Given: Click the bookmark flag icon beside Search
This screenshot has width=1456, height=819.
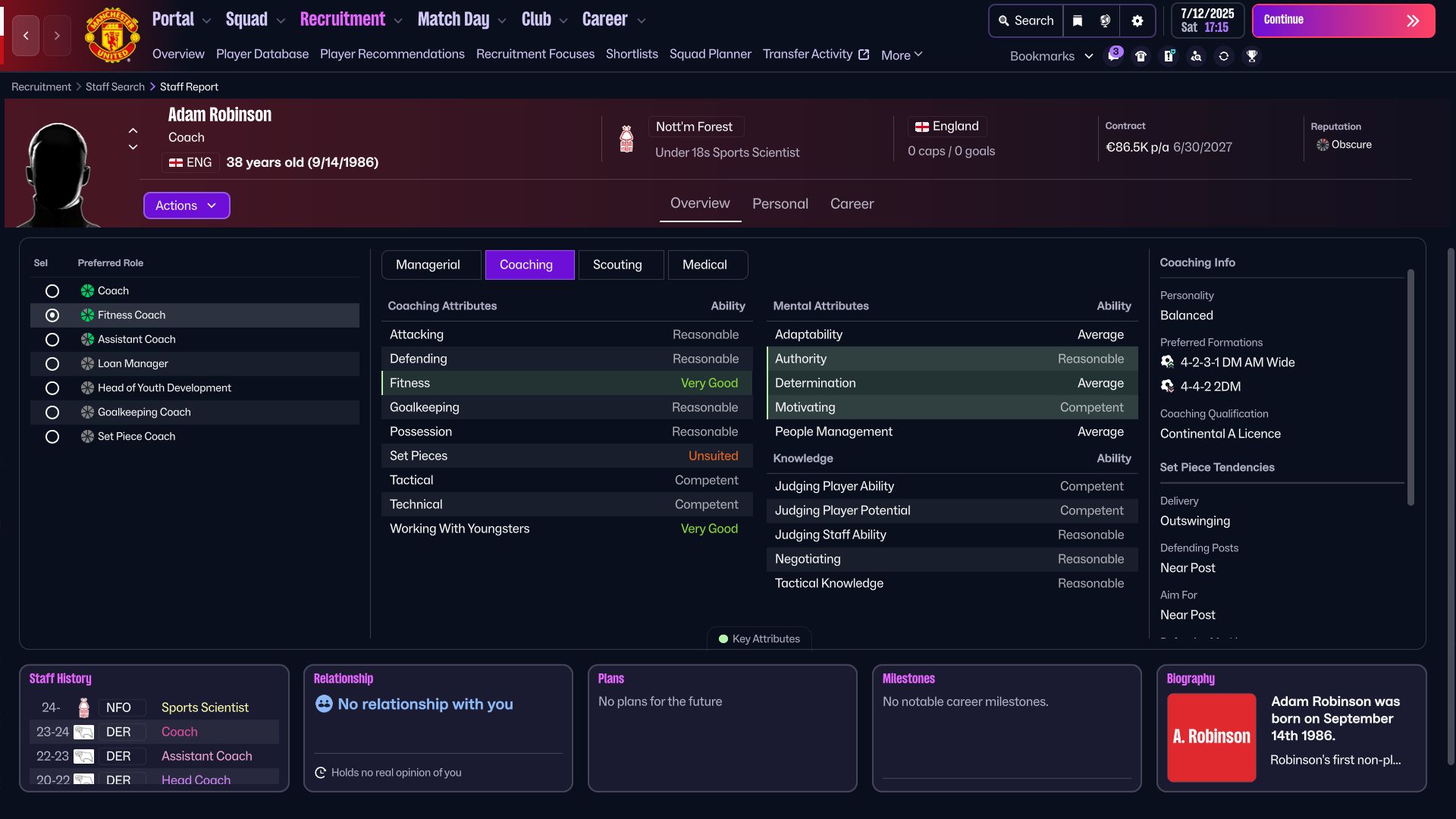Looking at the screenshot, I should click(x=1078, y=21).
